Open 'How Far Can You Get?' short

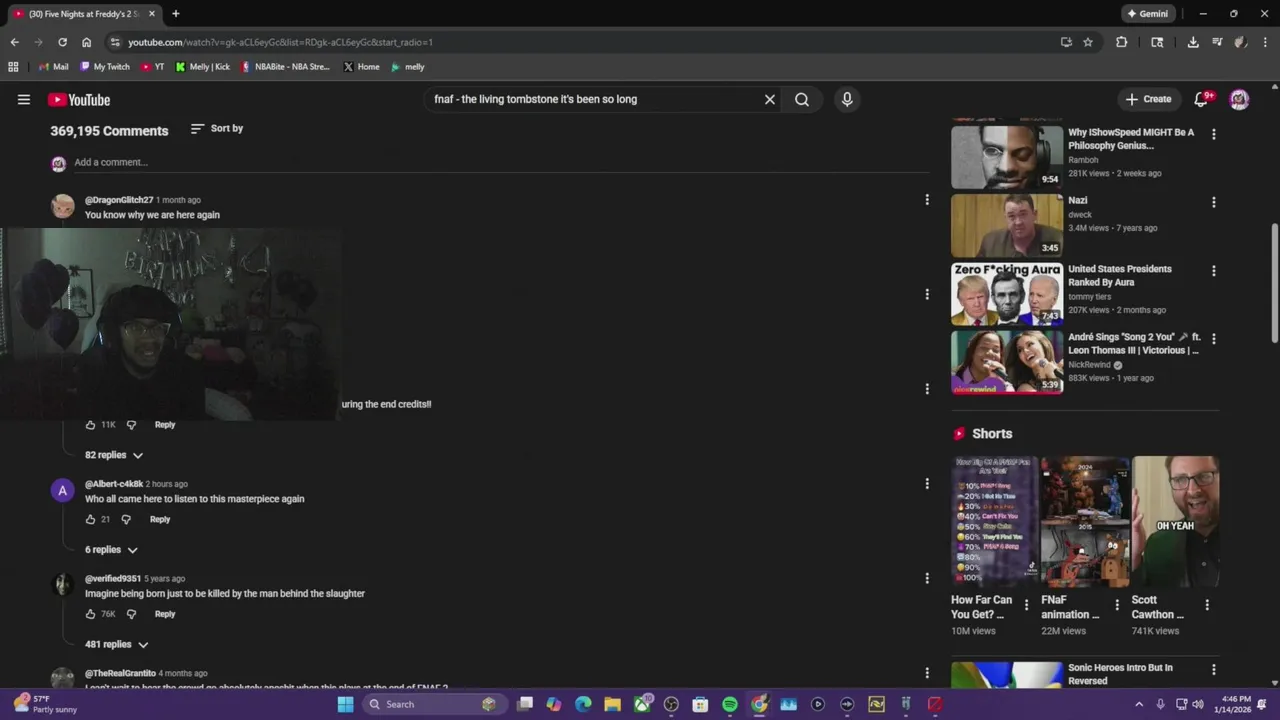coord(994,521)
